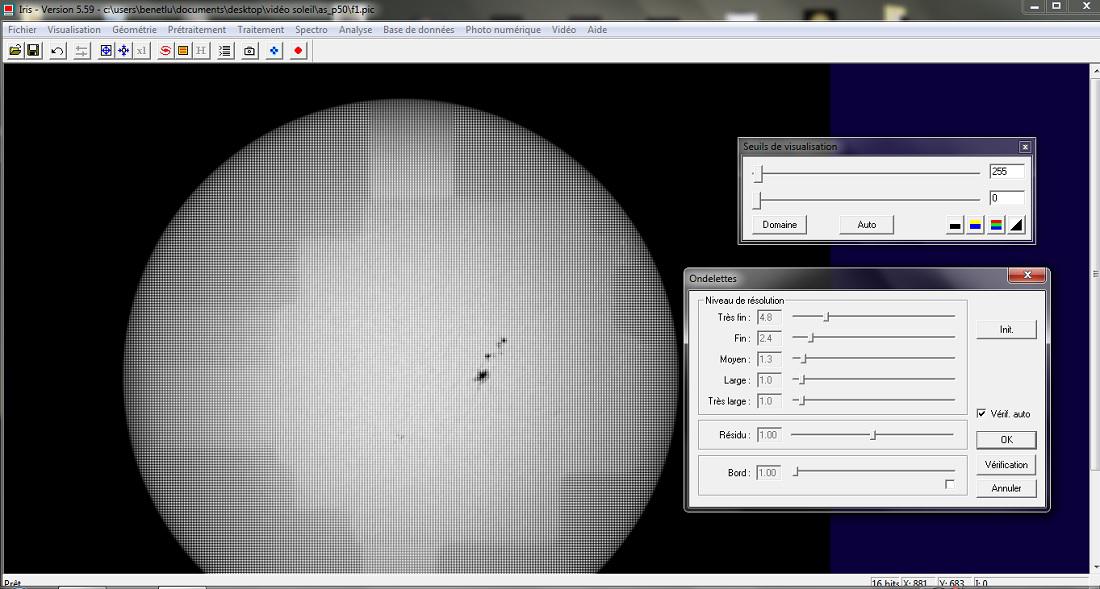Click the Moyen slider handle
The width and height of the screenshot is (1100, 589).
(x=804, y=359)
